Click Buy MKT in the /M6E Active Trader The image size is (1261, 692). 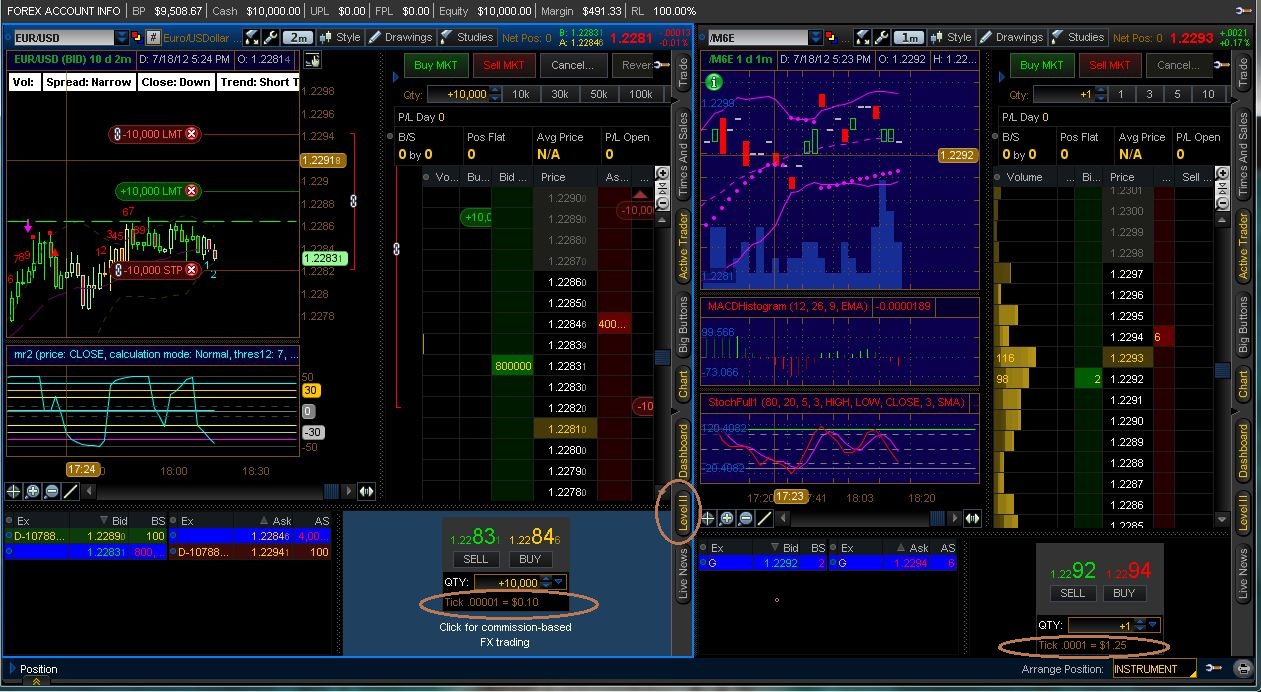[x=1042, y=65]
